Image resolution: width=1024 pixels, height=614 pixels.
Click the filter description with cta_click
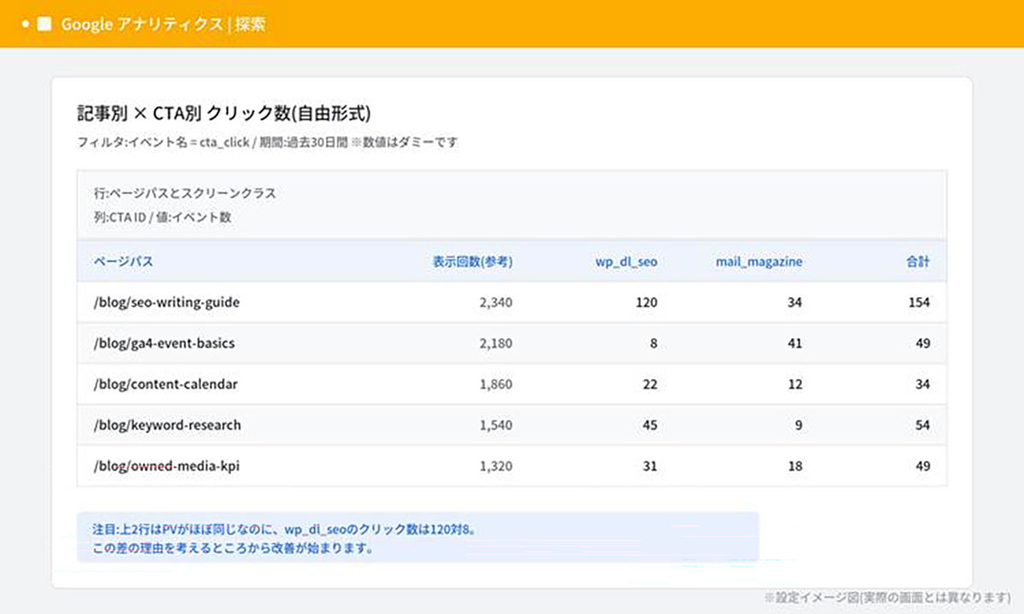[267, 142]
